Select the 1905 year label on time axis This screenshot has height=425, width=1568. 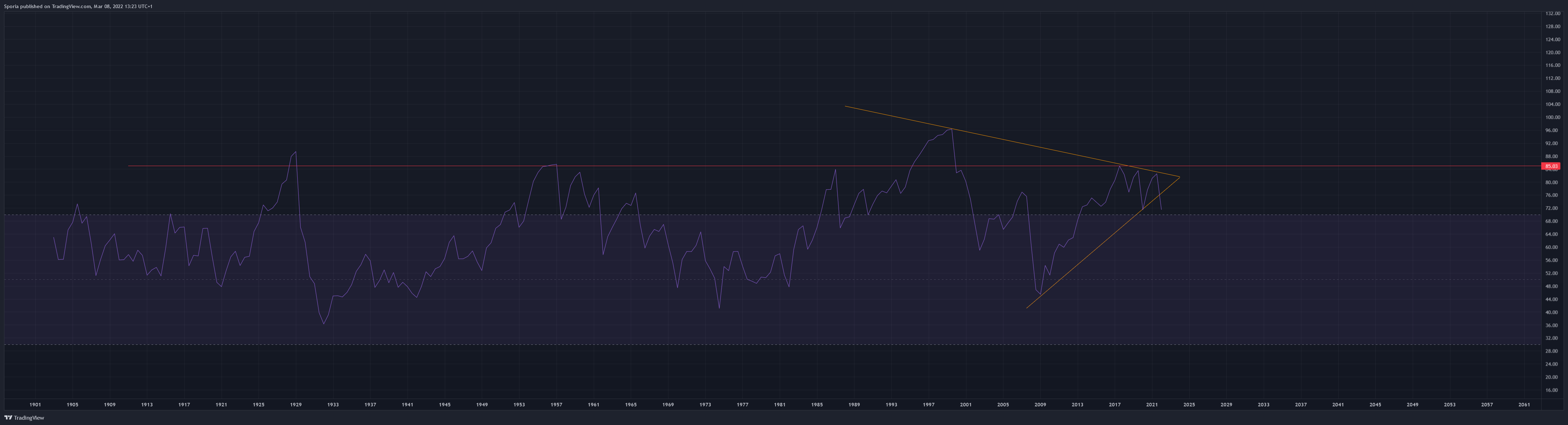pyautogui.click(x=73, y=404)
